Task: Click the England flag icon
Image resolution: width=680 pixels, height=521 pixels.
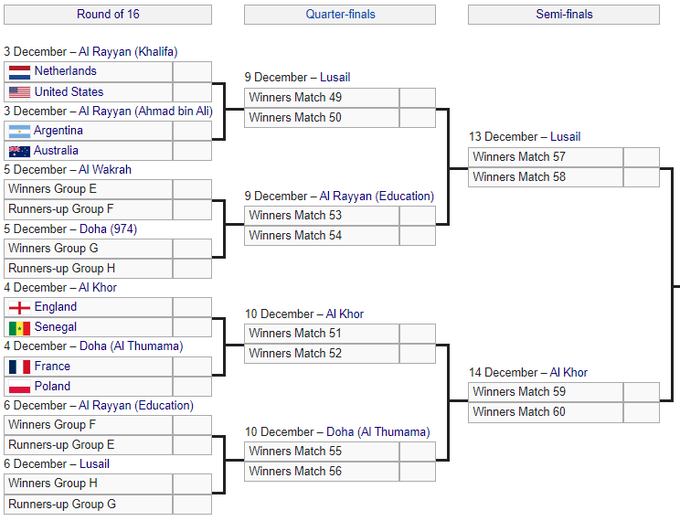Action: point(19,308)
